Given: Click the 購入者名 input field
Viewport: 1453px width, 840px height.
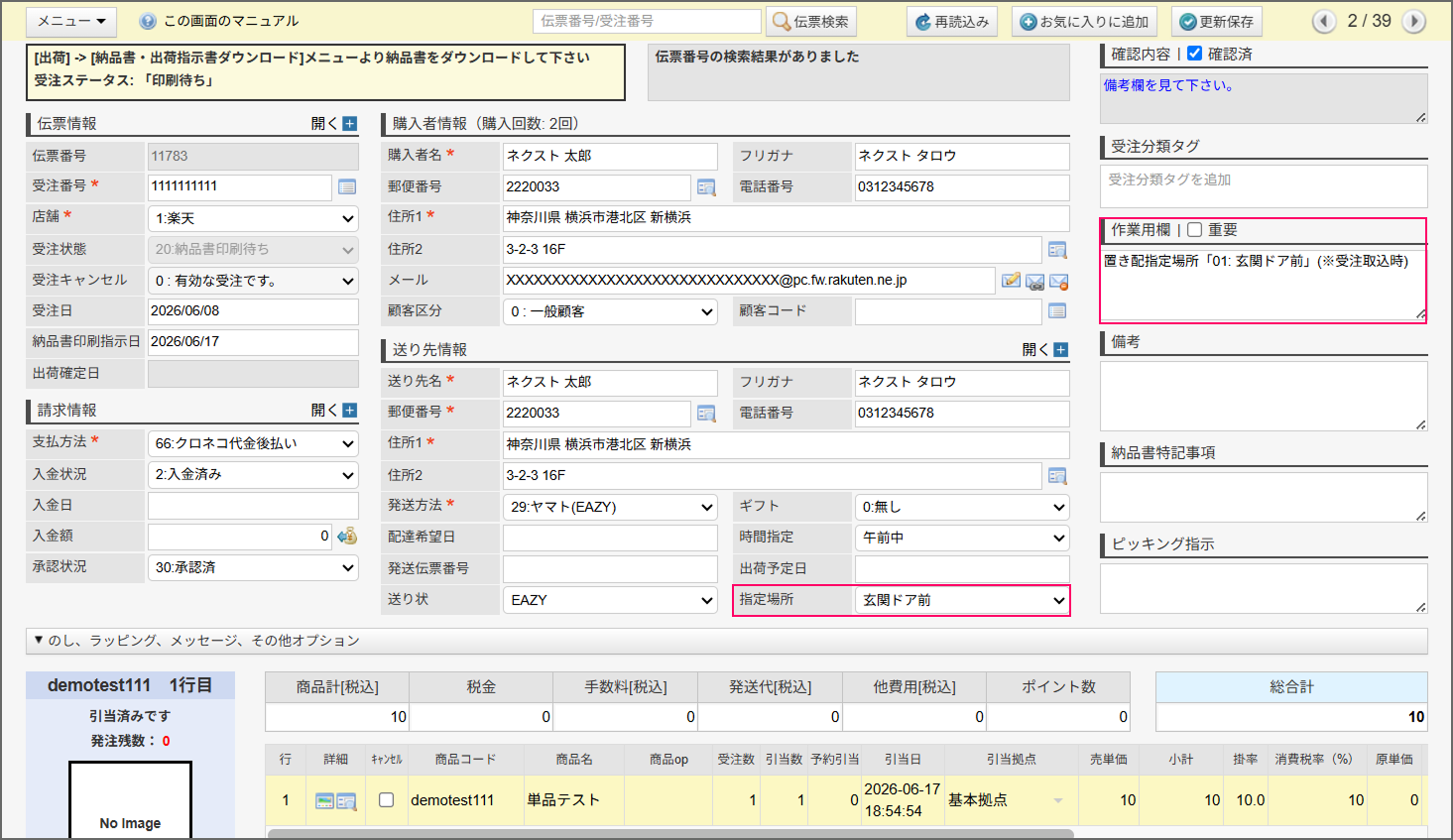Looking at the screenshot, I should [610, 156].
